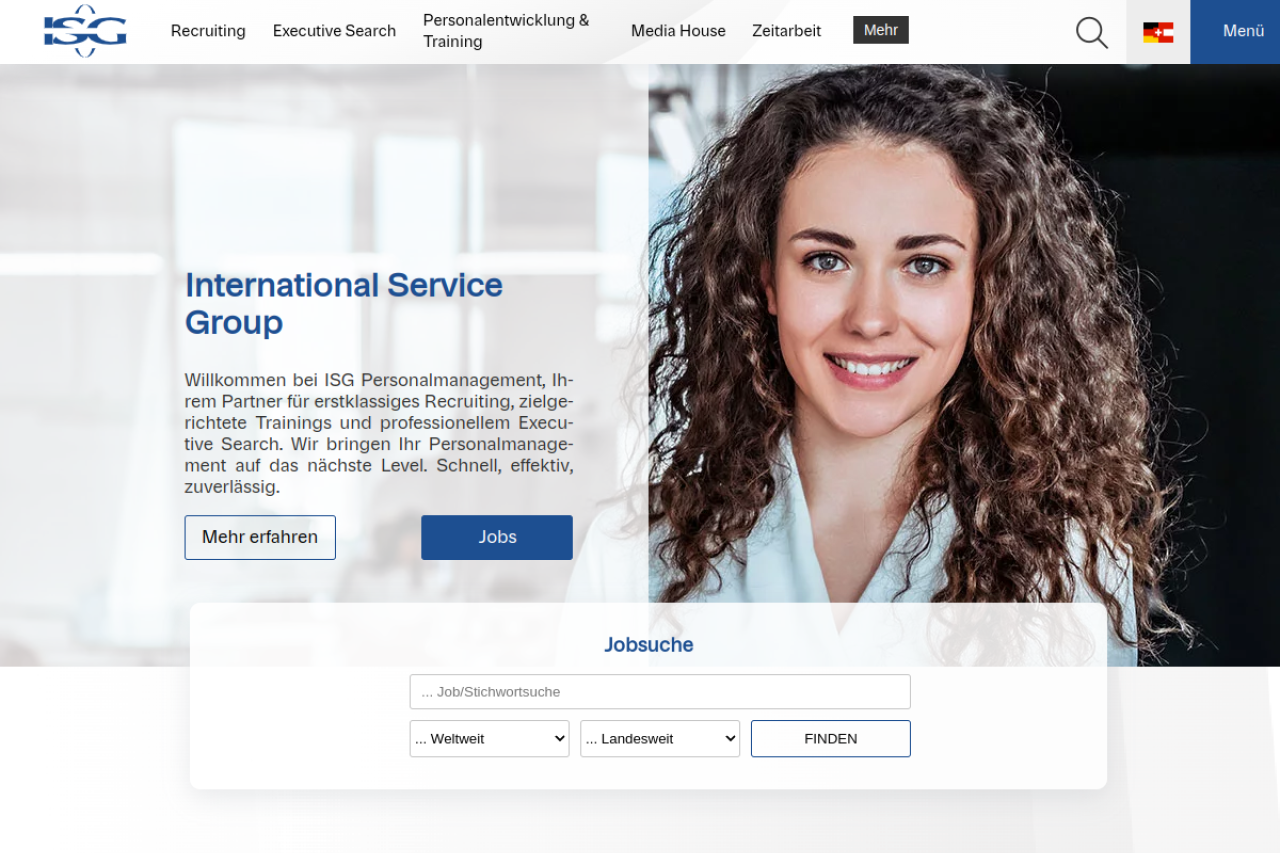Click the International Service Group heading
This screenshot has width=1280, height=853.
(343, 304)
